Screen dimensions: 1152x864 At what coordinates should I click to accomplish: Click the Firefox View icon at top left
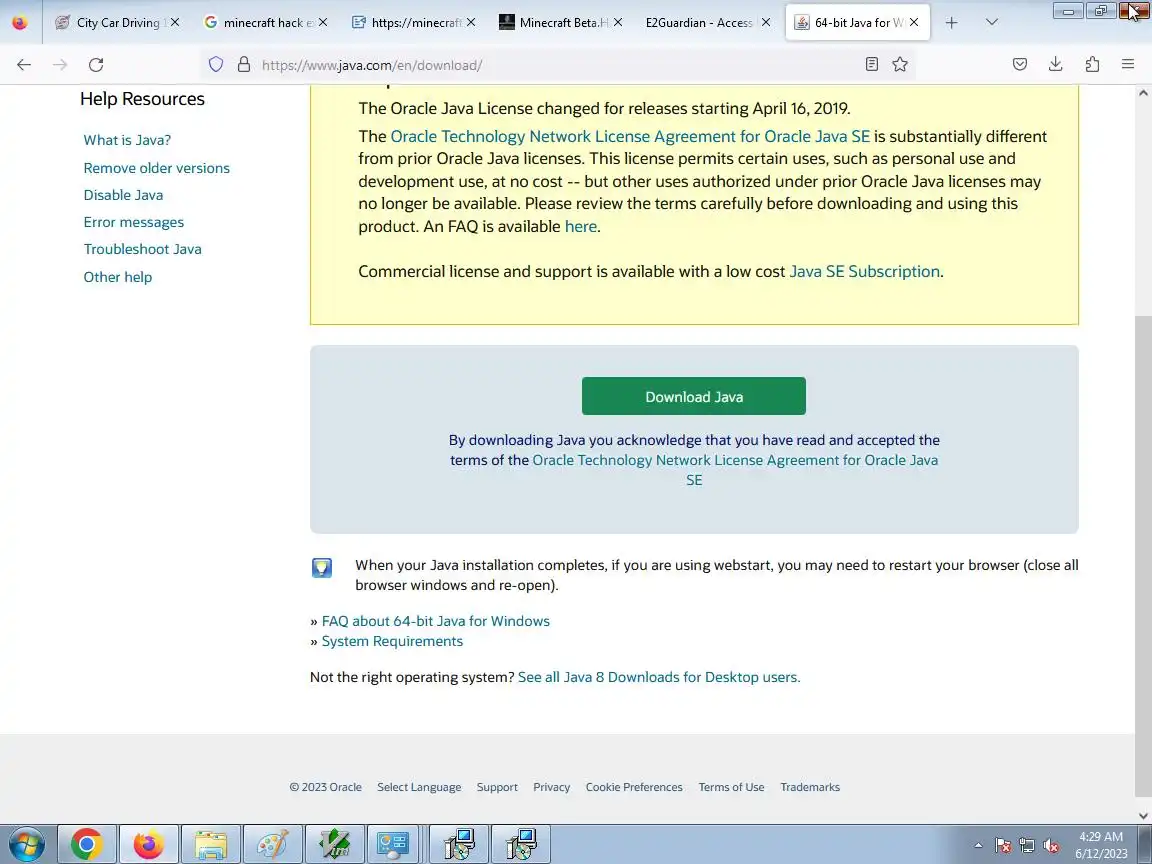point(20,23)
